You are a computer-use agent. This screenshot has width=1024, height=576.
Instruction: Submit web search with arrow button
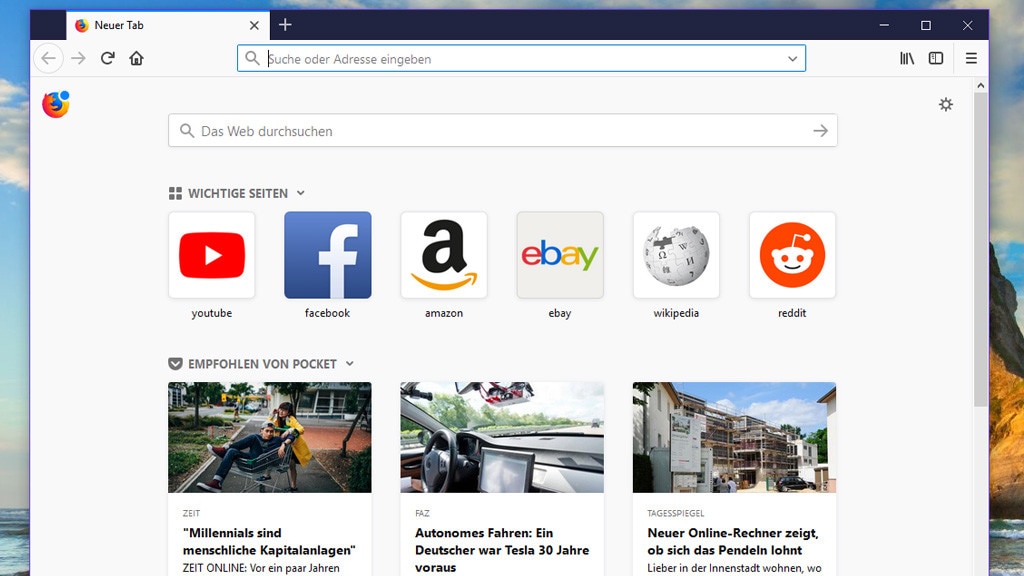[x=820, y=131]
